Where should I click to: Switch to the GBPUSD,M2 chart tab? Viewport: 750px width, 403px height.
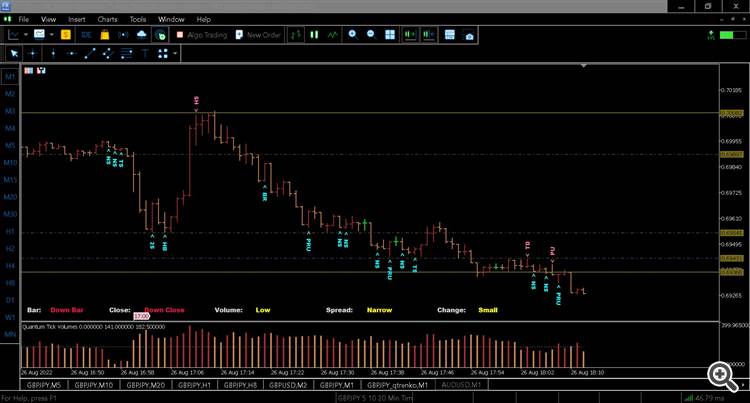pyautogui.click(x=288, y=385)
